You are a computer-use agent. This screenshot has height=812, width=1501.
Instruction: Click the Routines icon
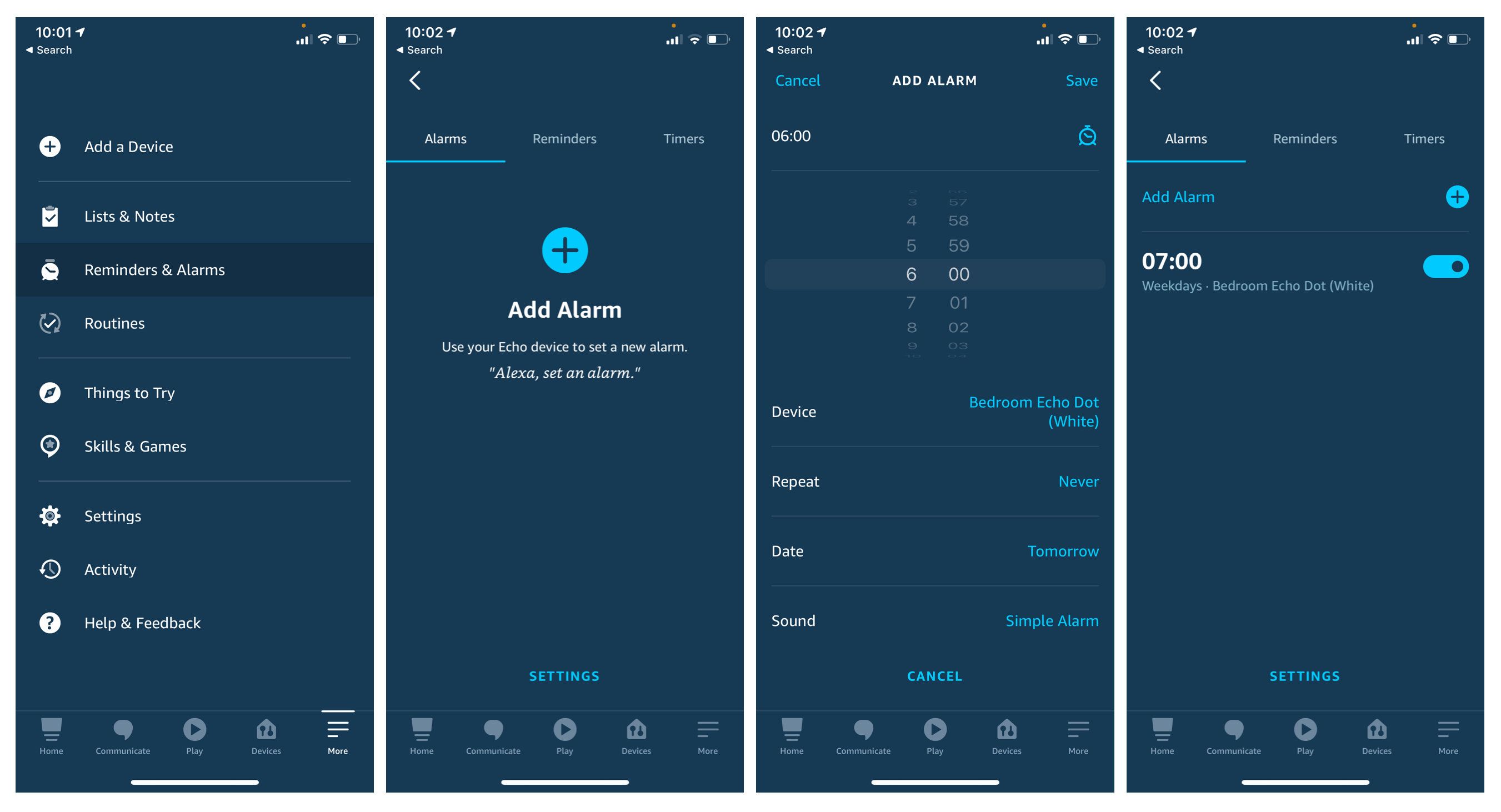click(x=50, y=322)
